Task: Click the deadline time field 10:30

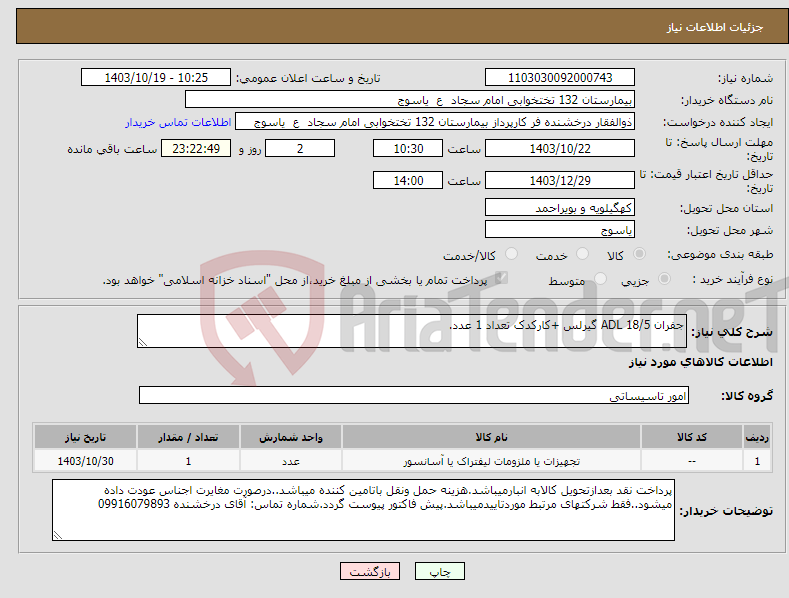Action: click(x=408, y=148)
